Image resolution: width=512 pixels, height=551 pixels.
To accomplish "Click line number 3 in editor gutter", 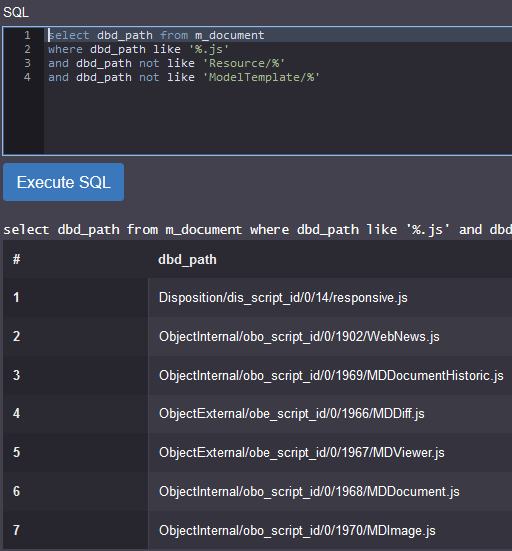I will [x=27, y=63].
